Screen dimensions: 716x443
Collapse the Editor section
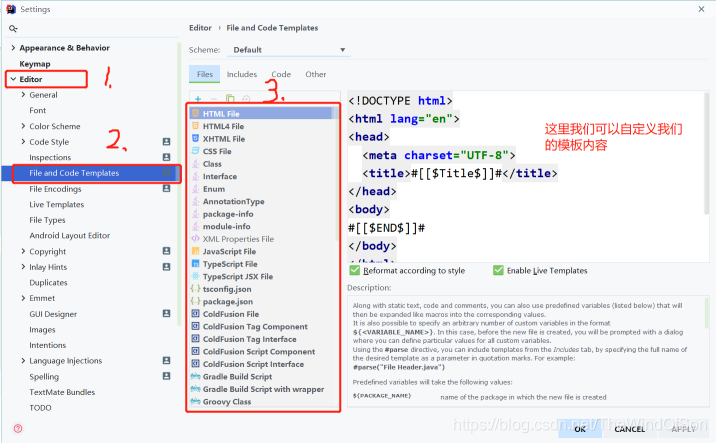click(13, 79)
